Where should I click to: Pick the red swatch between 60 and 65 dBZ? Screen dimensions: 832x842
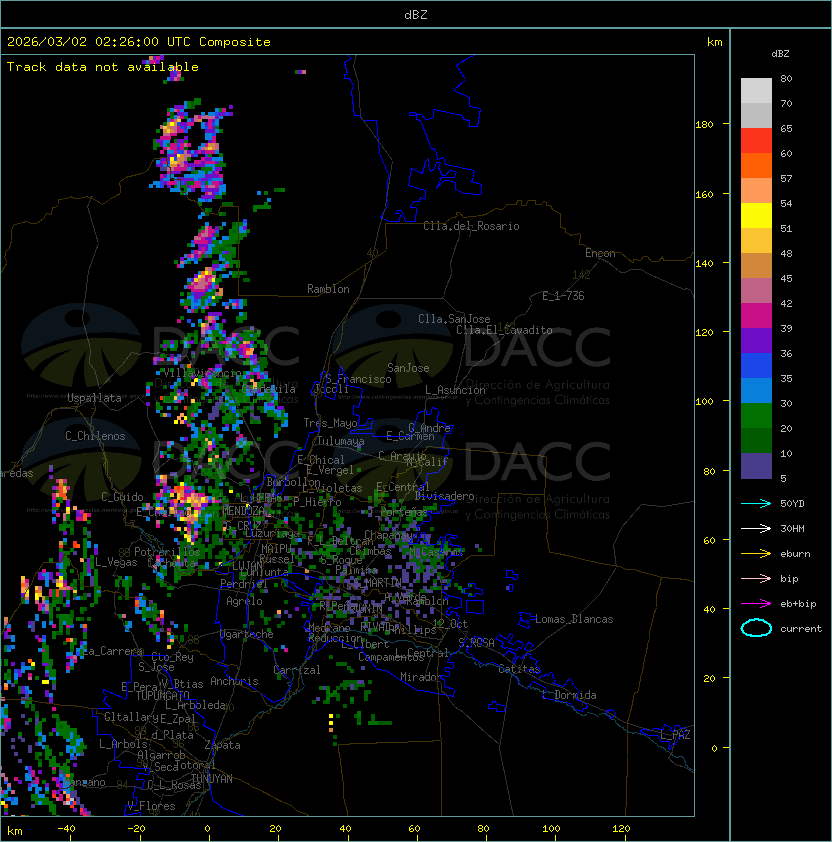tap(756, 141)
